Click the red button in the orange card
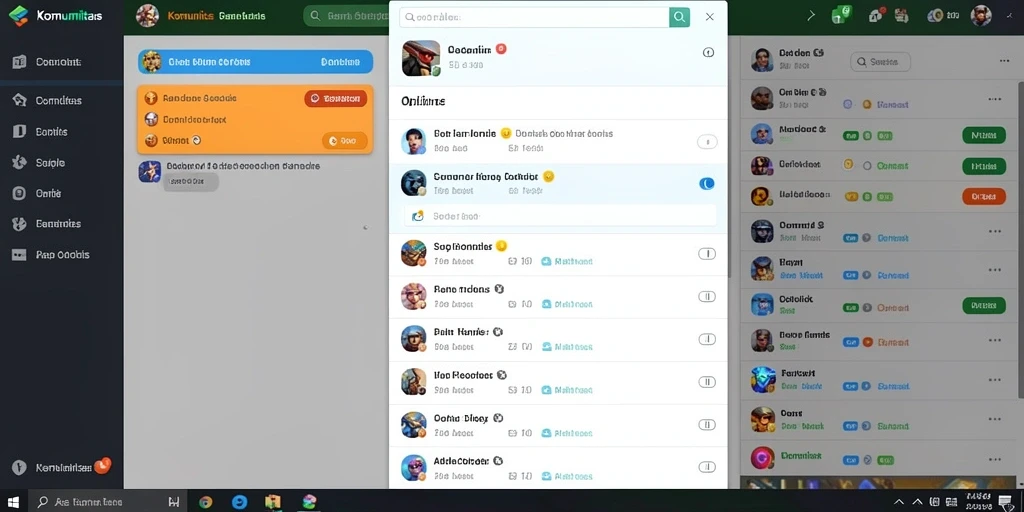The height and width of the screenshot is (512, 1024). tap(336, 99)
